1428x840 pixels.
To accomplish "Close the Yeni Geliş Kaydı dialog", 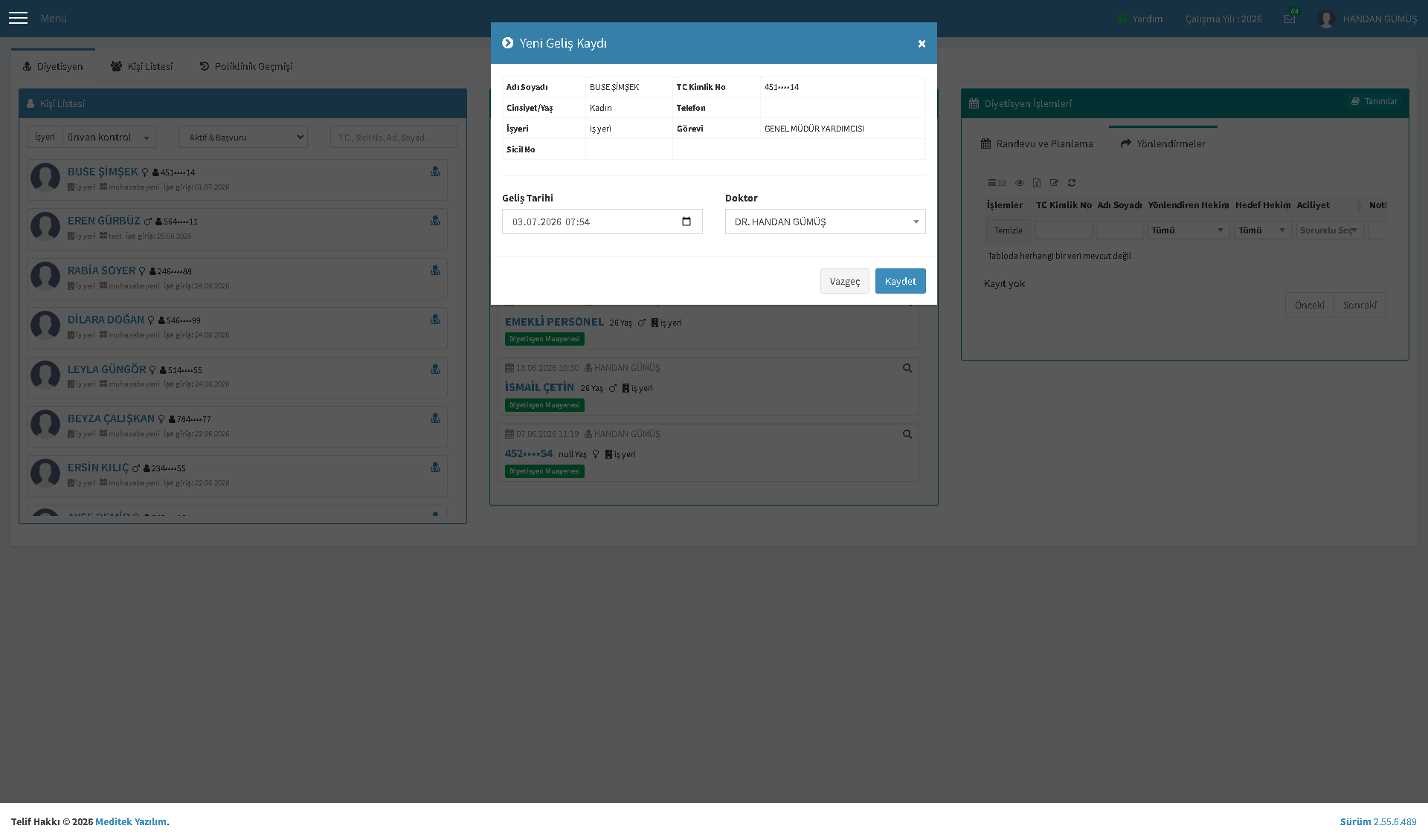I will [922, 44].
